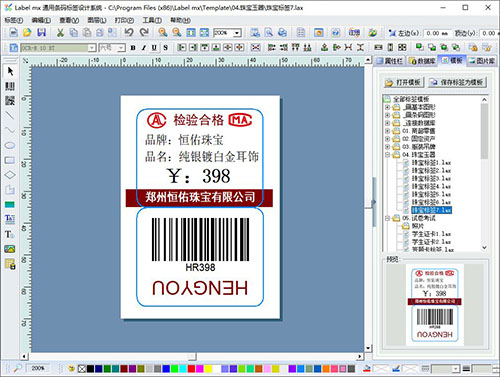This screenshot has height=377, width=500.
Task: Select the plain text T tool
Action: [10, 234]
